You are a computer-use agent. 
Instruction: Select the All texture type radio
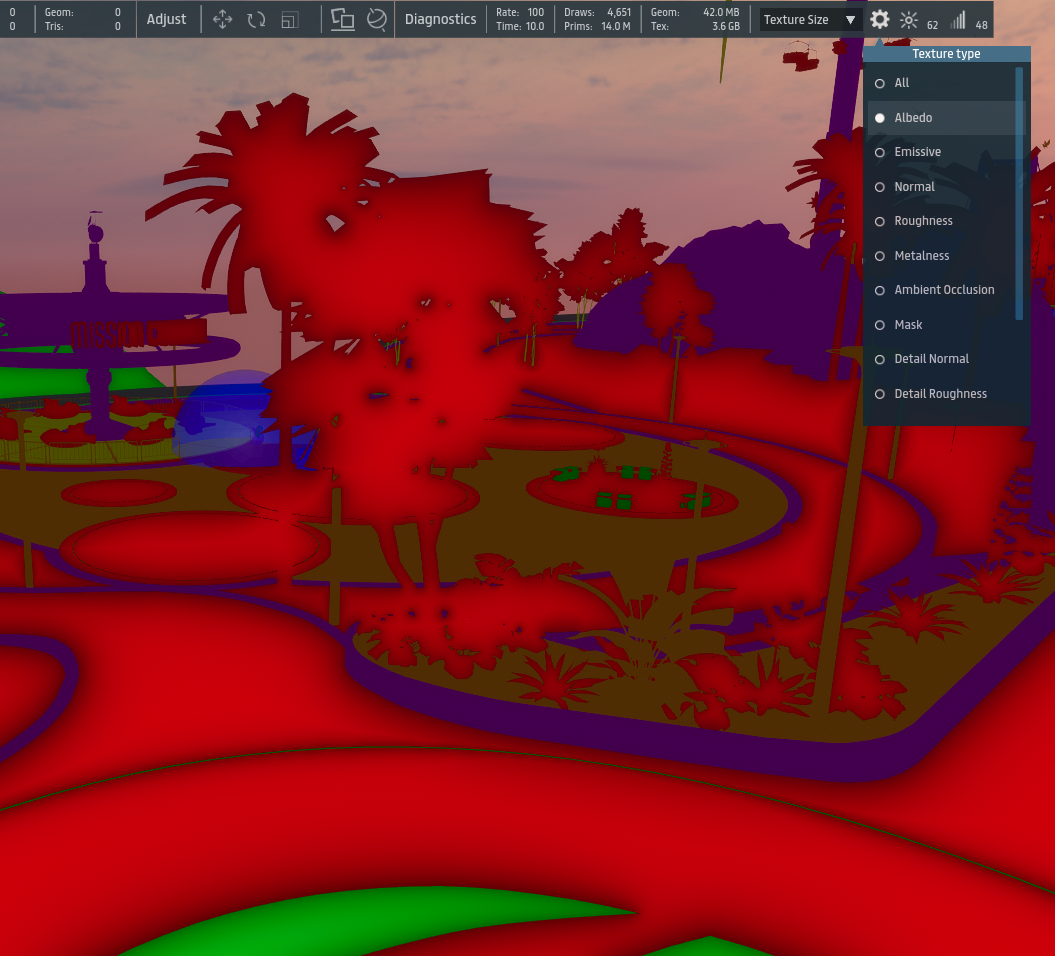pos(880,83)
